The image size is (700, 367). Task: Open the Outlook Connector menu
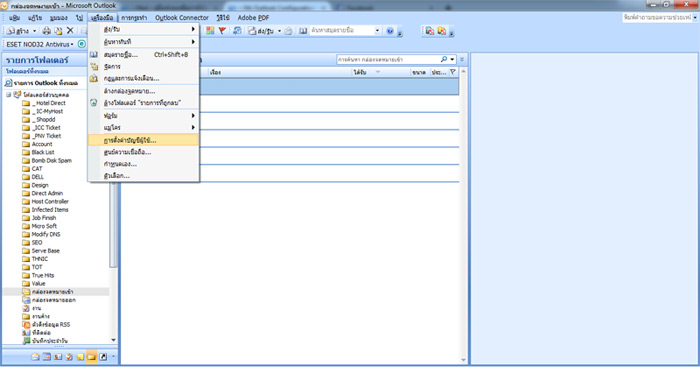(182, 17)
